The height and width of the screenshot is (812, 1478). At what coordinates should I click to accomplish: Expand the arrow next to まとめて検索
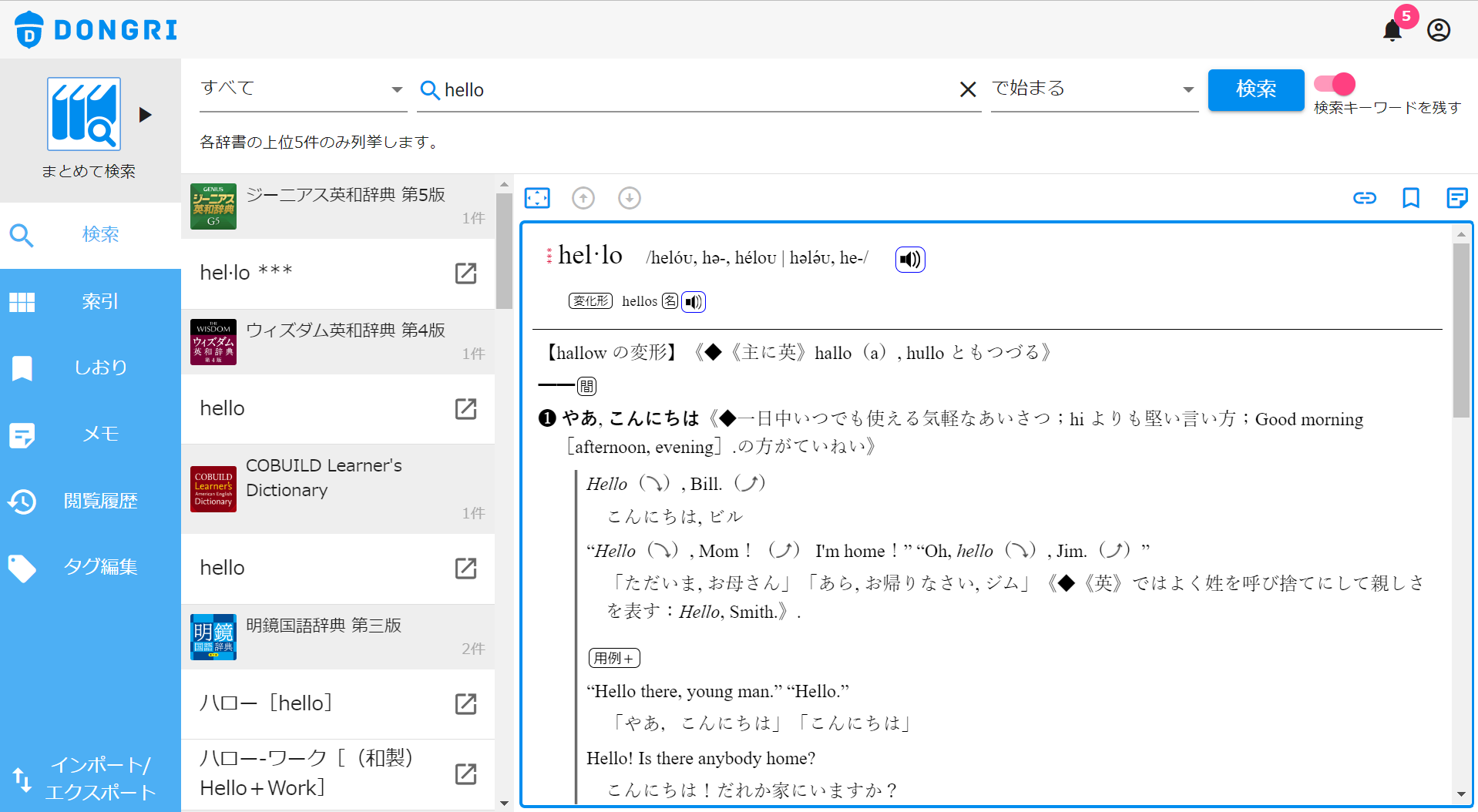[145, 115]
